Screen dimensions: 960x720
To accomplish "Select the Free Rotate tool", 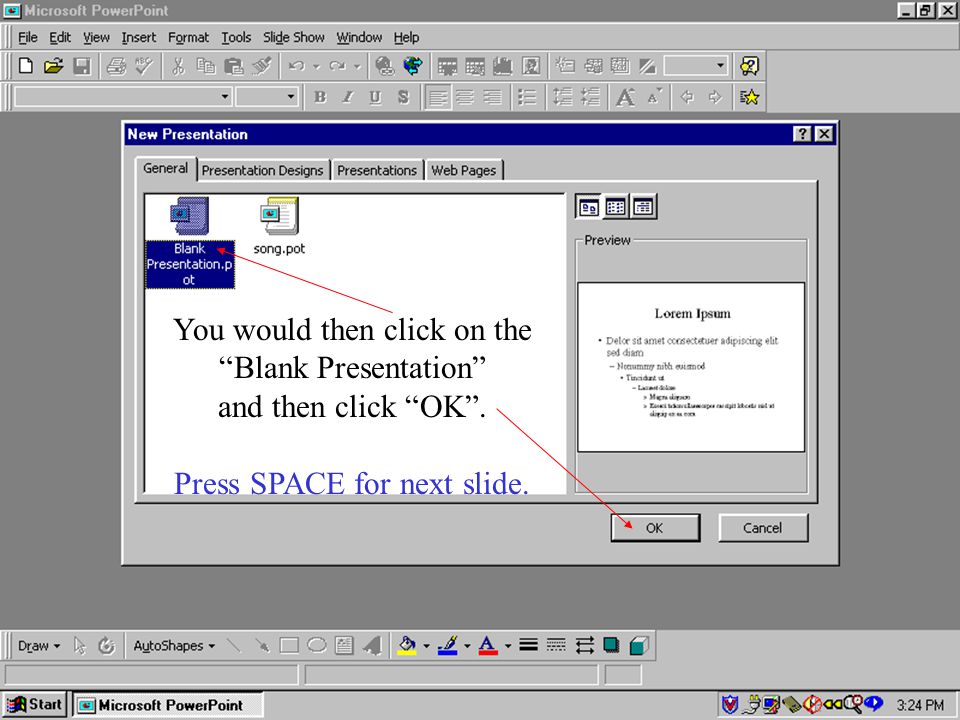I will [107, 645].
